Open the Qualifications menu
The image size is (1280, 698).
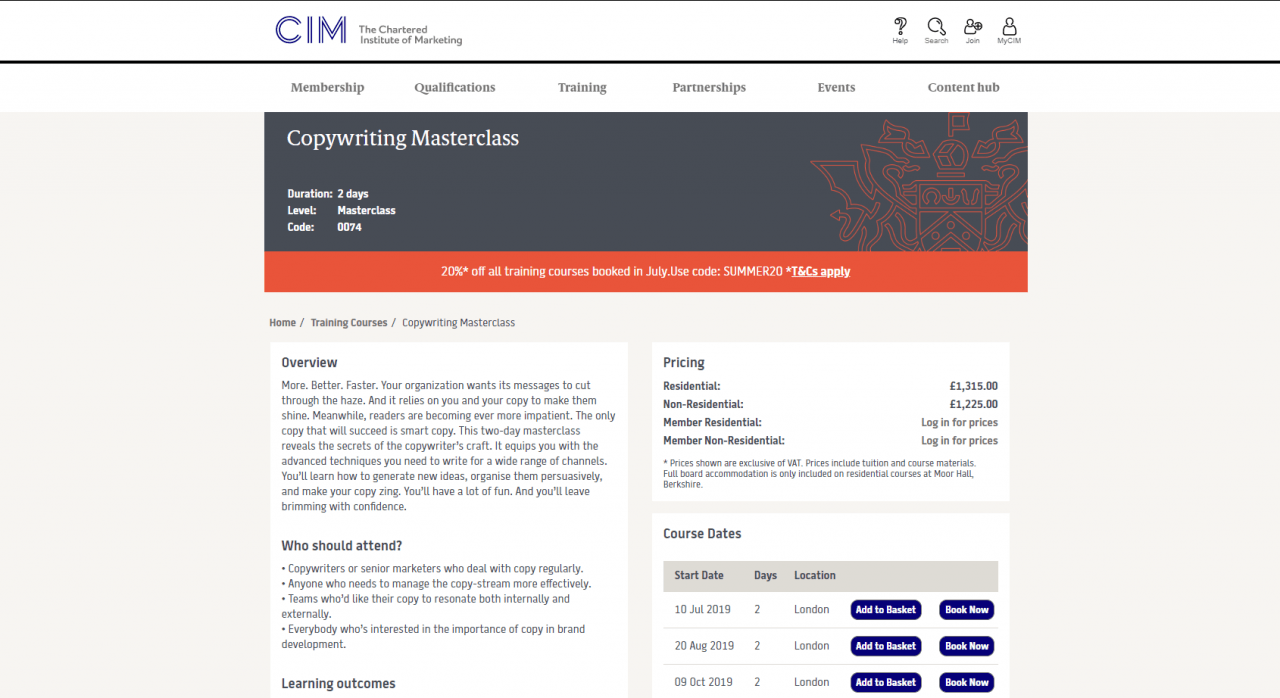click(454, 87)
